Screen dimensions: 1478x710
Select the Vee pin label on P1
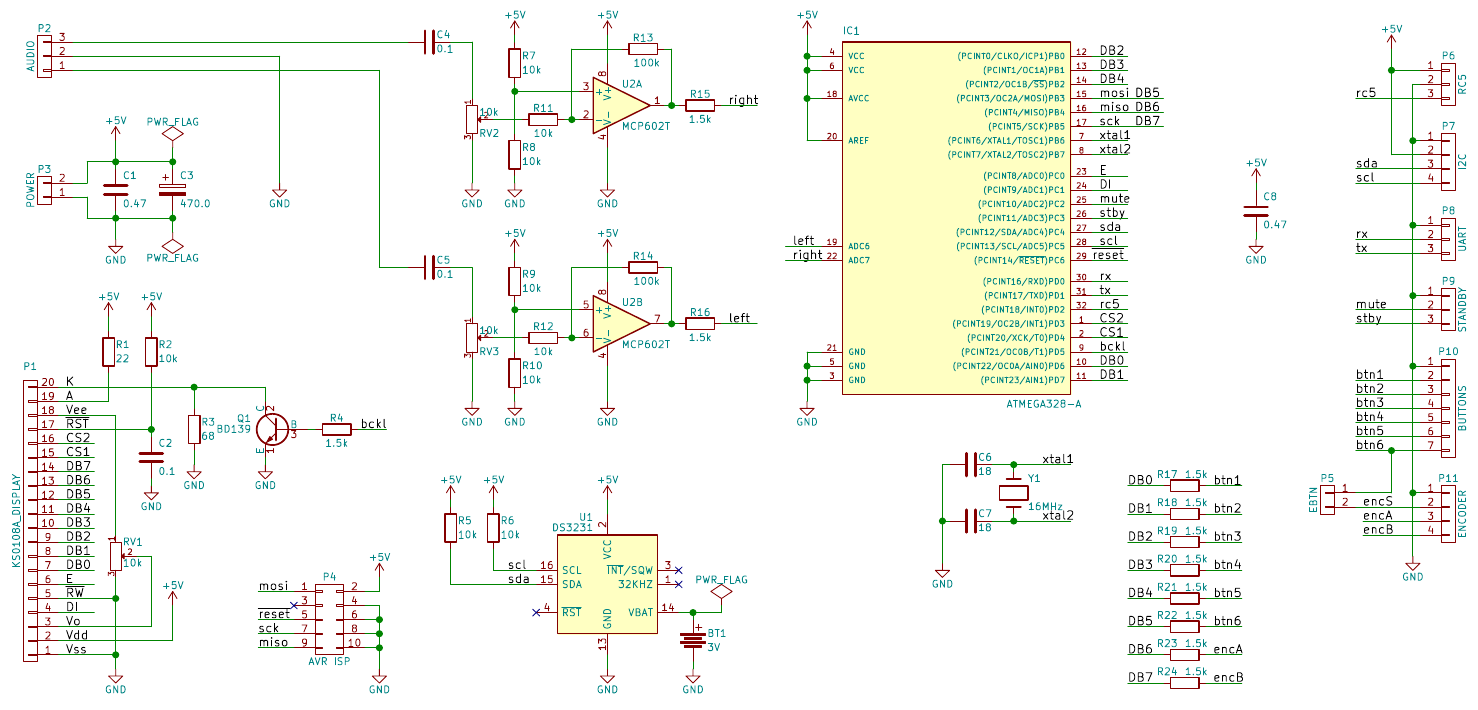tap(77, 410)
